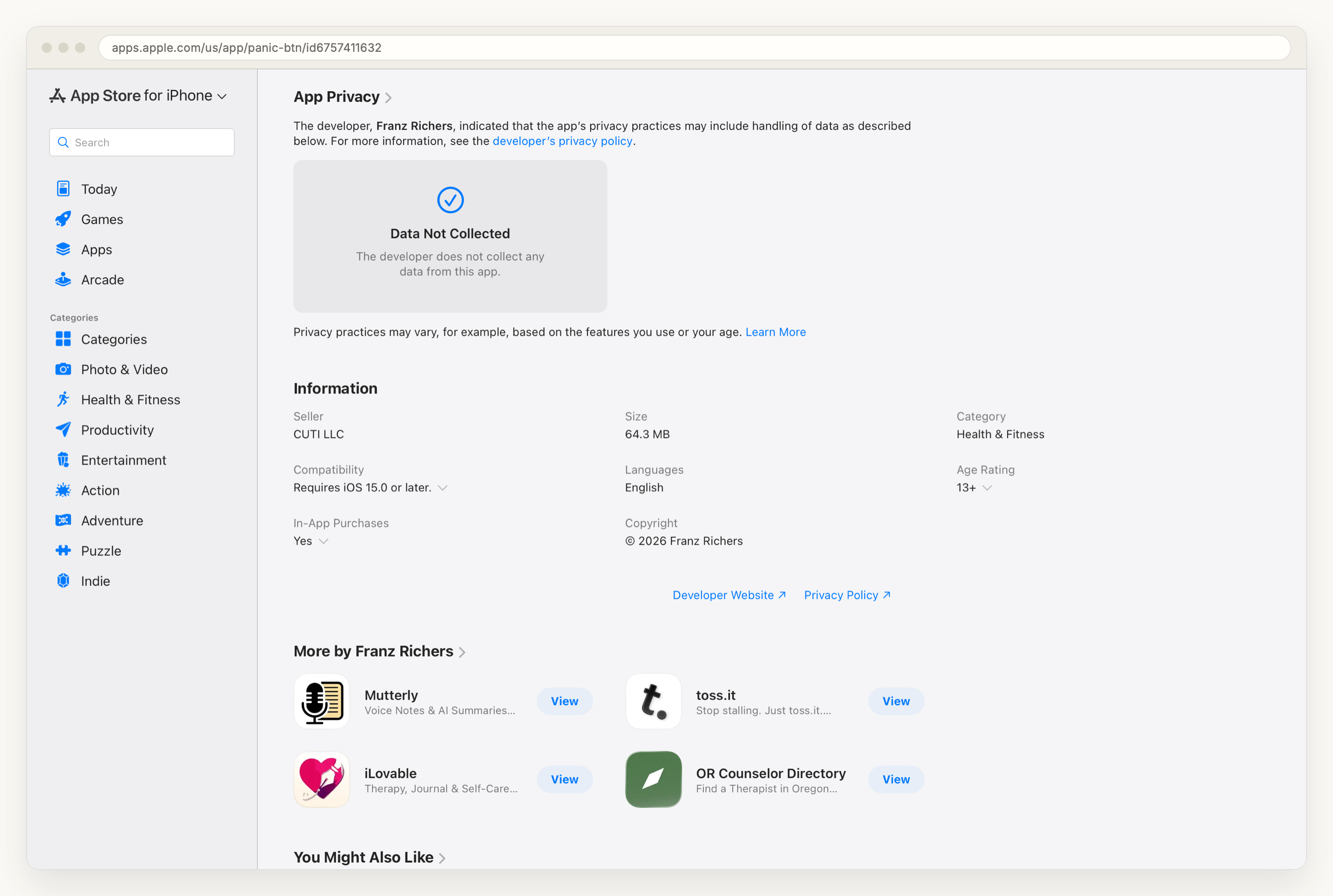Focus the Search input field
Viewport: 1333px width, 896px height.
pyautogui.click(x=142, y=142)
